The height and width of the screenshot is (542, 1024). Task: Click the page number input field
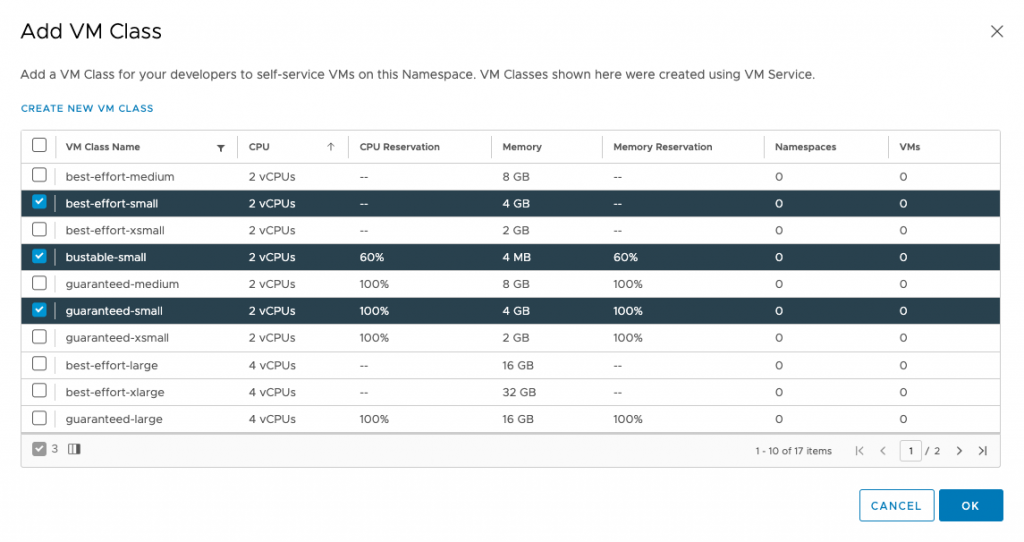(910, 451)
